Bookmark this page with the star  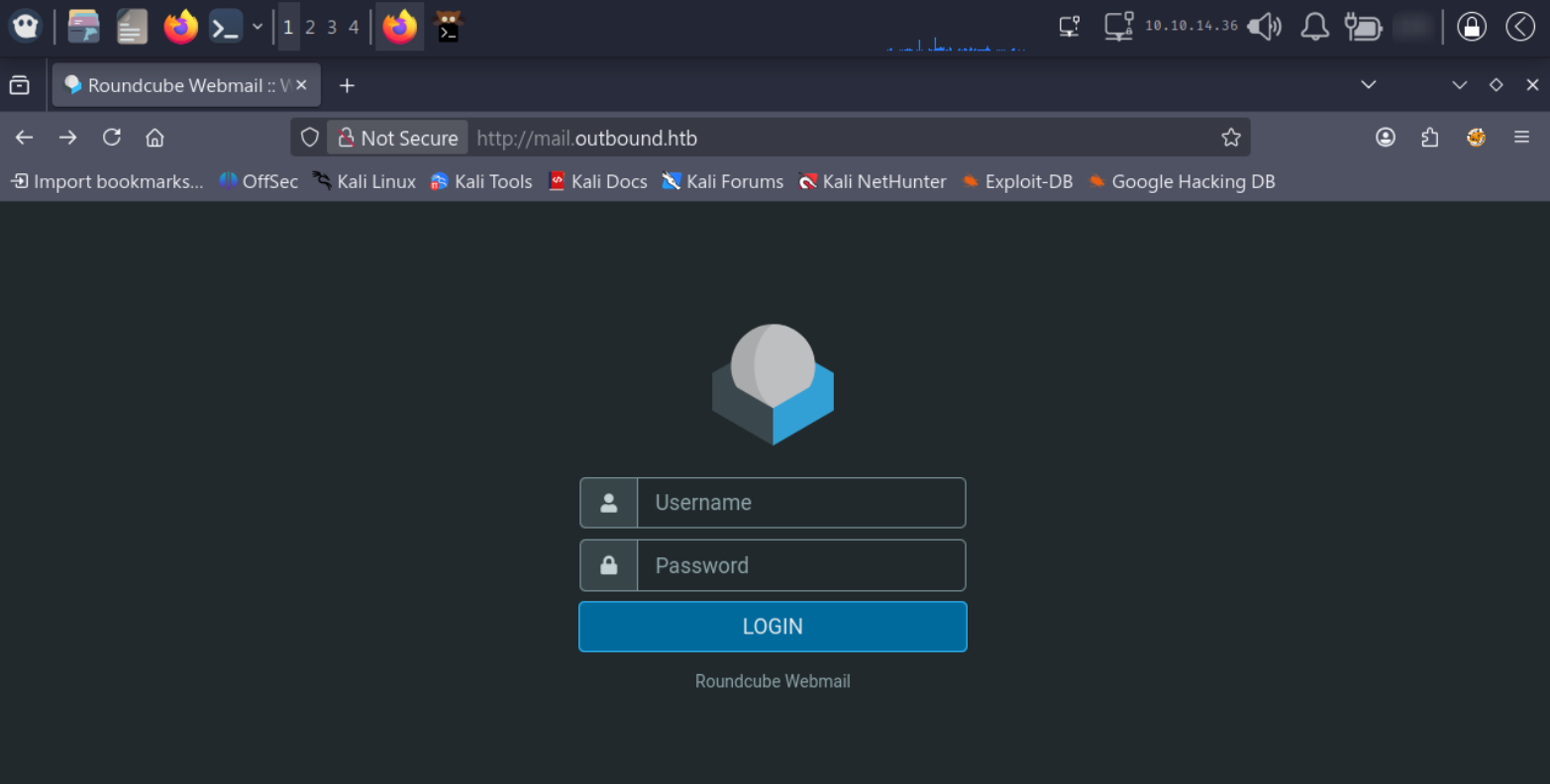point(1231,138)
